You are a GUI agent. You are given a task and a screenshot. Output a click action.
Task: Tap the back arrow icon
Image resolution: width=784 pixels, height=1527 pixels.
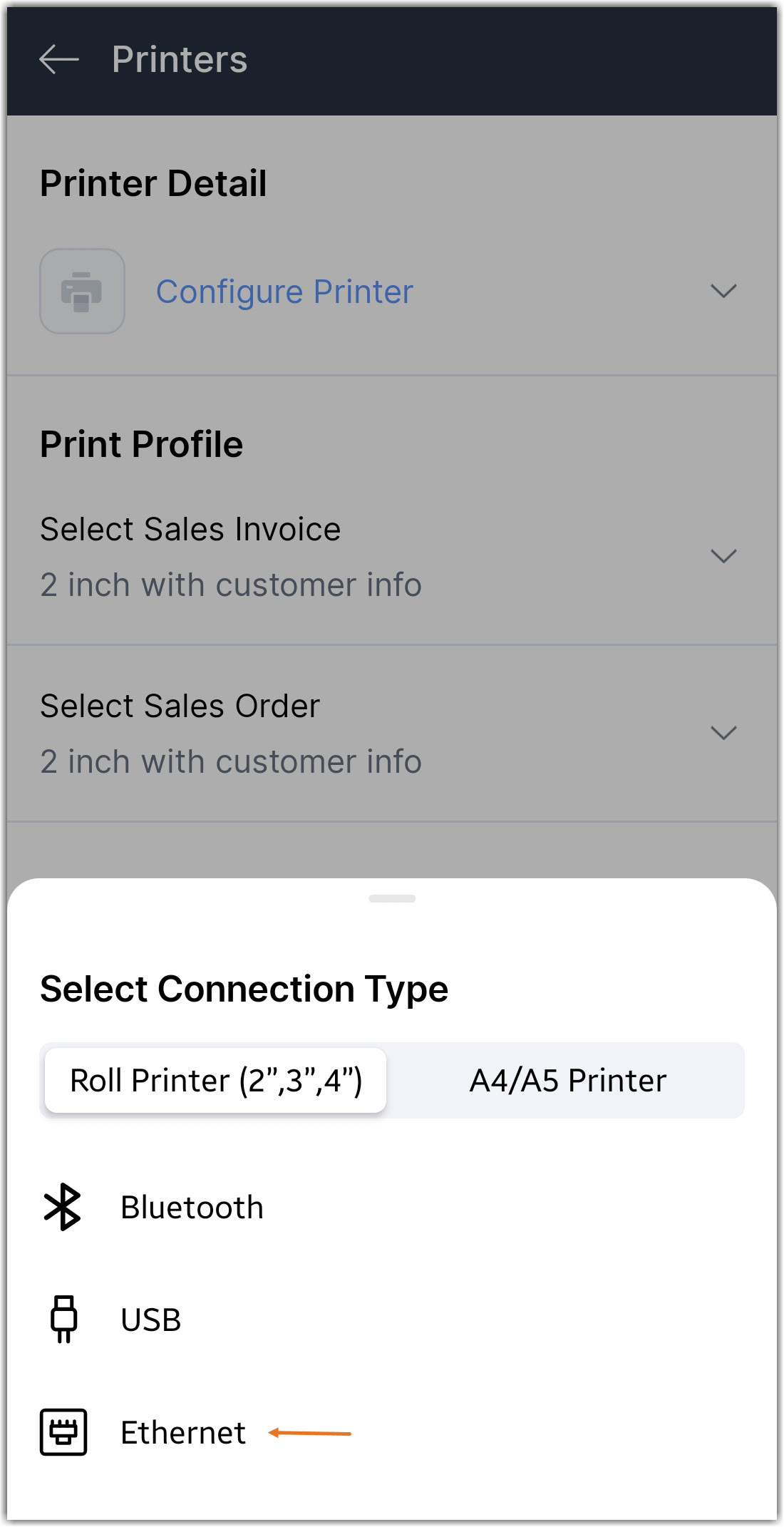click(x=58, y=59)
